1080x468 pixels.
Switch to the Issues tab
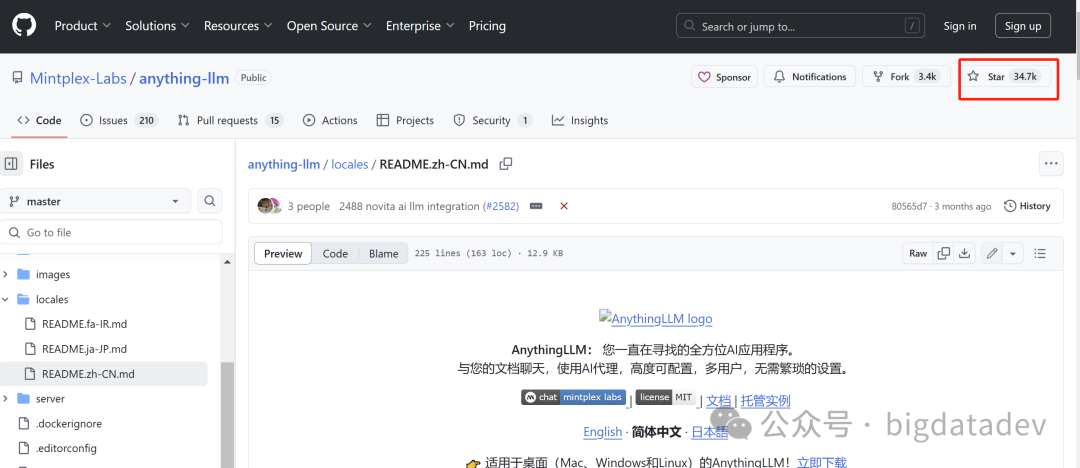click(119, 120)
